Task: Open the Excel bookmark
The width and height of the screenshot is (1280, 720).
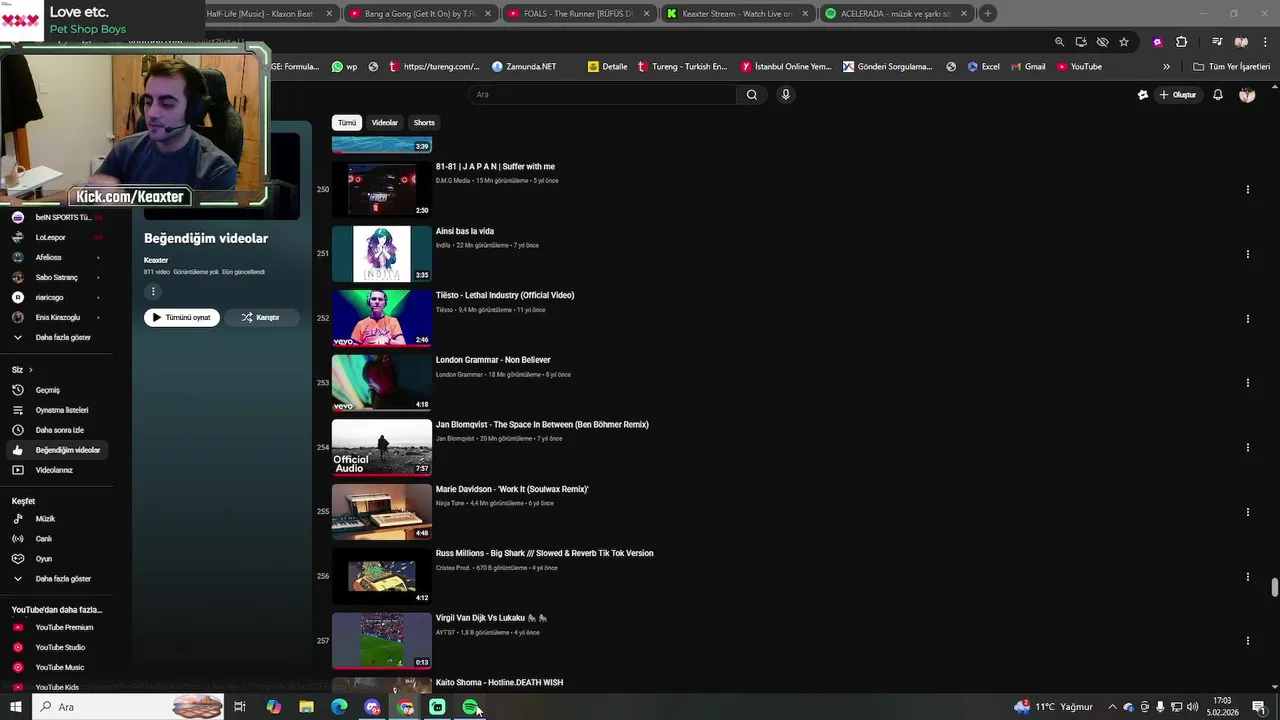Action: tap(983, 67)
